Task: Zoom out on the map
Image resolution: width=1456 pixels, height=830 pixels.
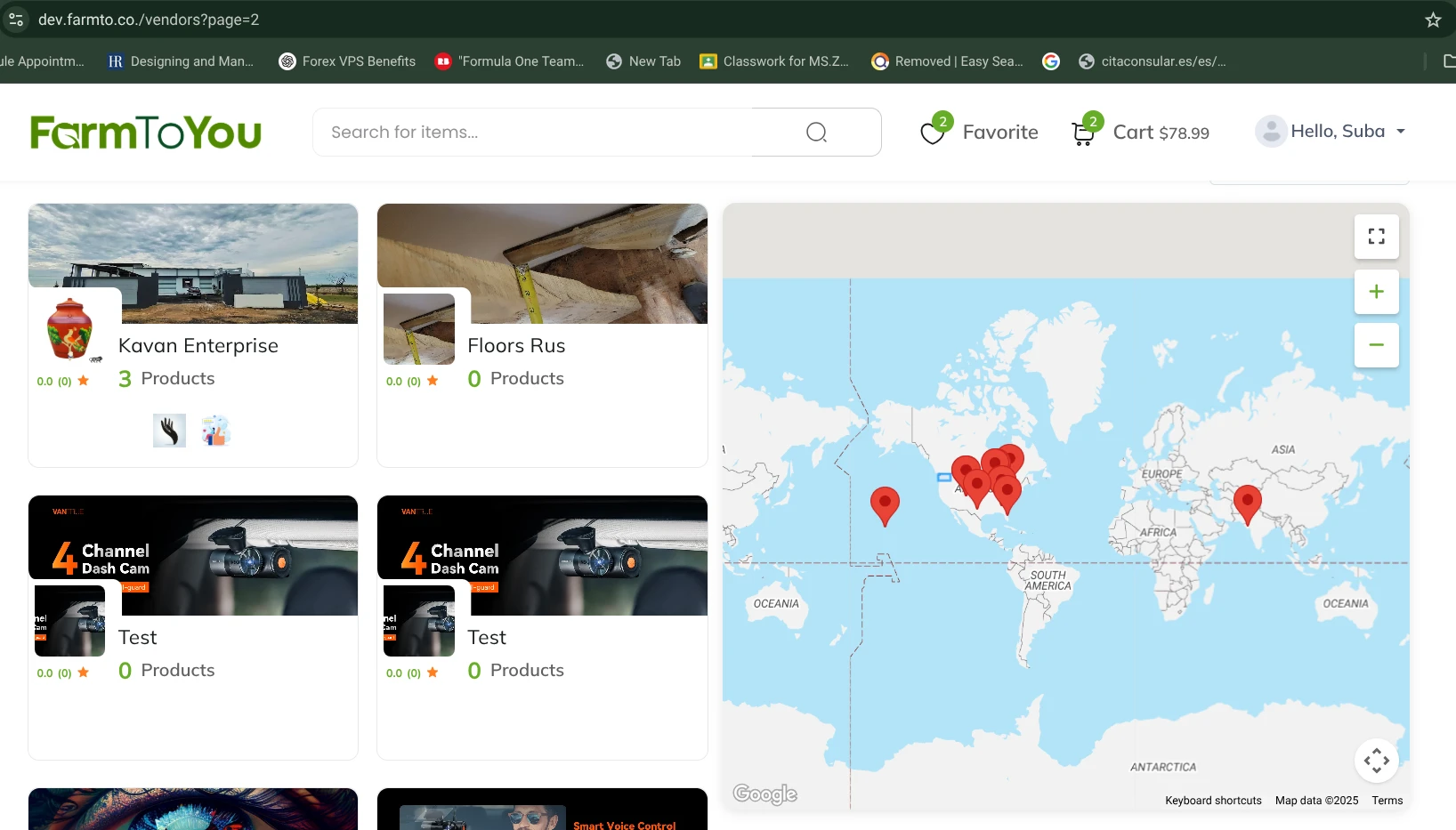Action: [x=1376, y=345]
